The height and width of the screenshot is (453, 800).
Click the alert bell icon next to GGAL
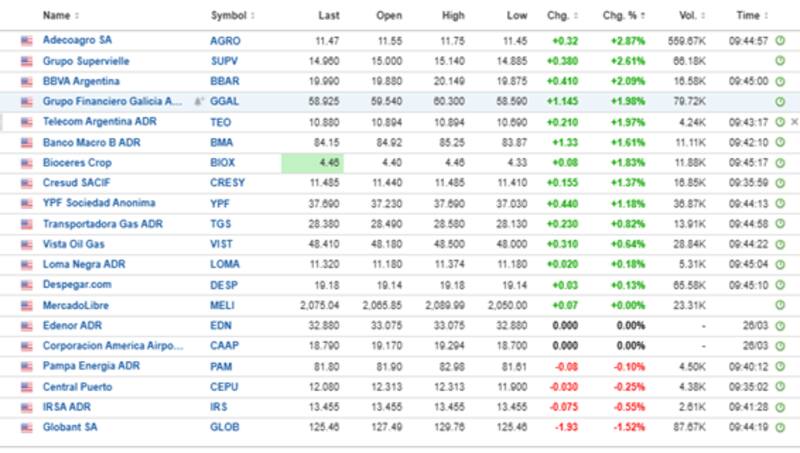click(x=199, y=102)
